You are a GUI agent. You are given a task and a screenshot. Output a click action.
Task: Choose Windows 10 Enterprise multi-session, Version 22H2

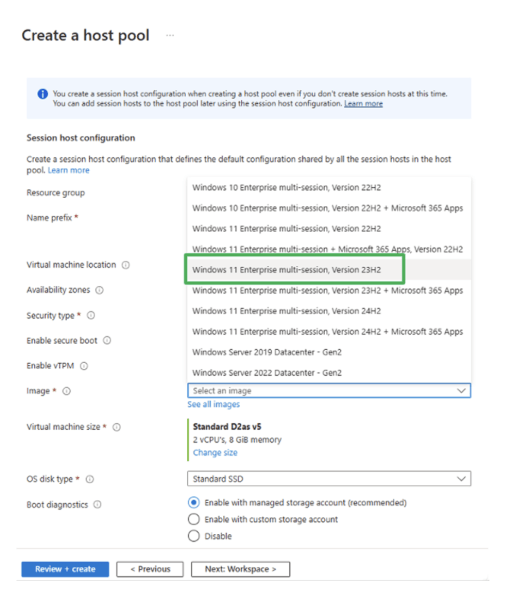[x=329, y=188]
